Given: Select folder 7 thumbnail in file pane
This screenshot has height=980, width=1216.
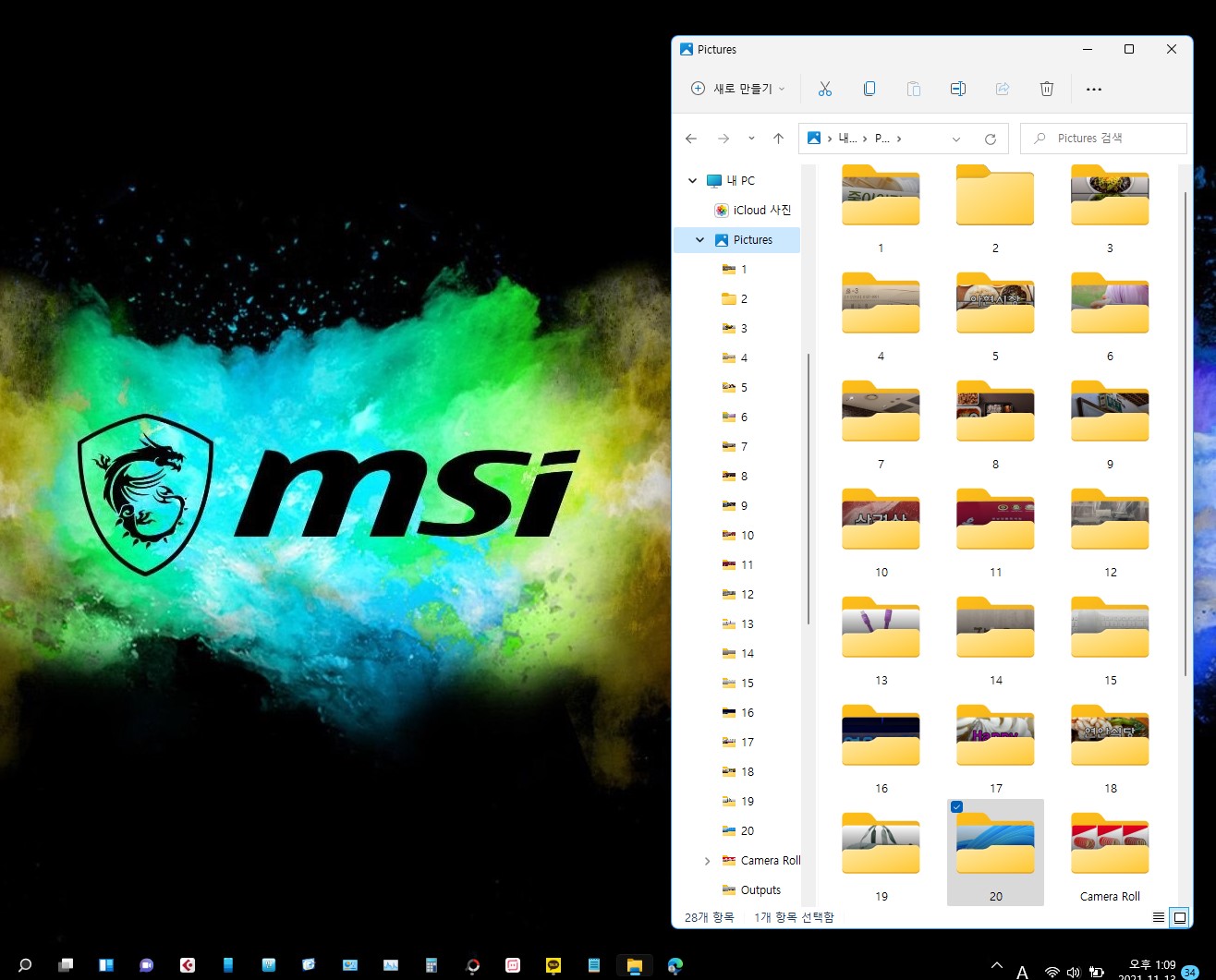Looking at the screenshot, I should tap(881, 412).
